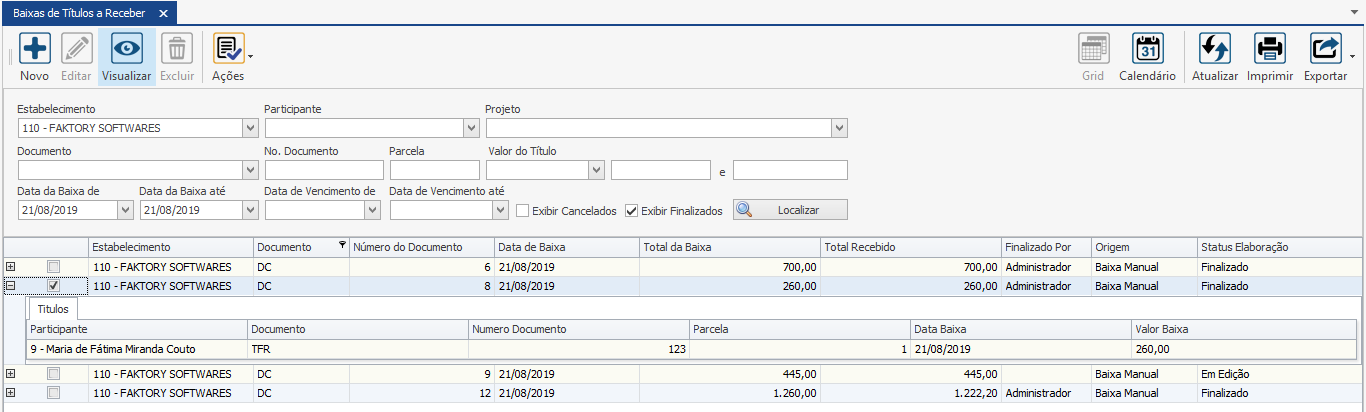Collapse the expanded document 8 row
Screen dimensions: 1366x412
pyautogui.click(x=11, y=286)
